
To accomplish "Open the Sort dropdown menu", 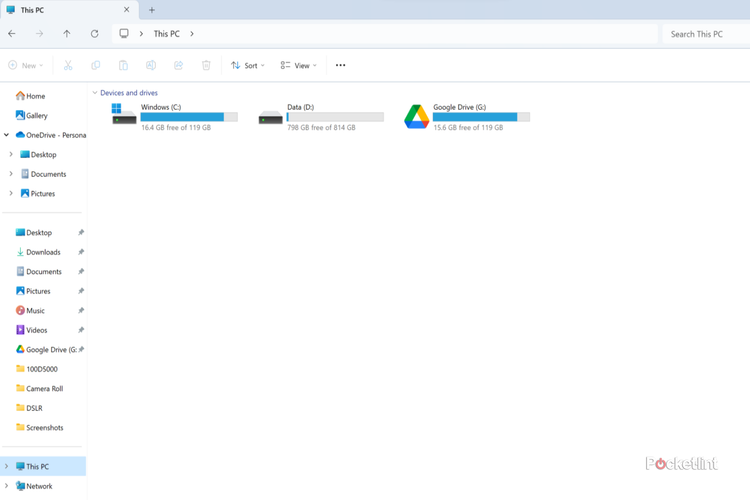I will tap(247, 65).
